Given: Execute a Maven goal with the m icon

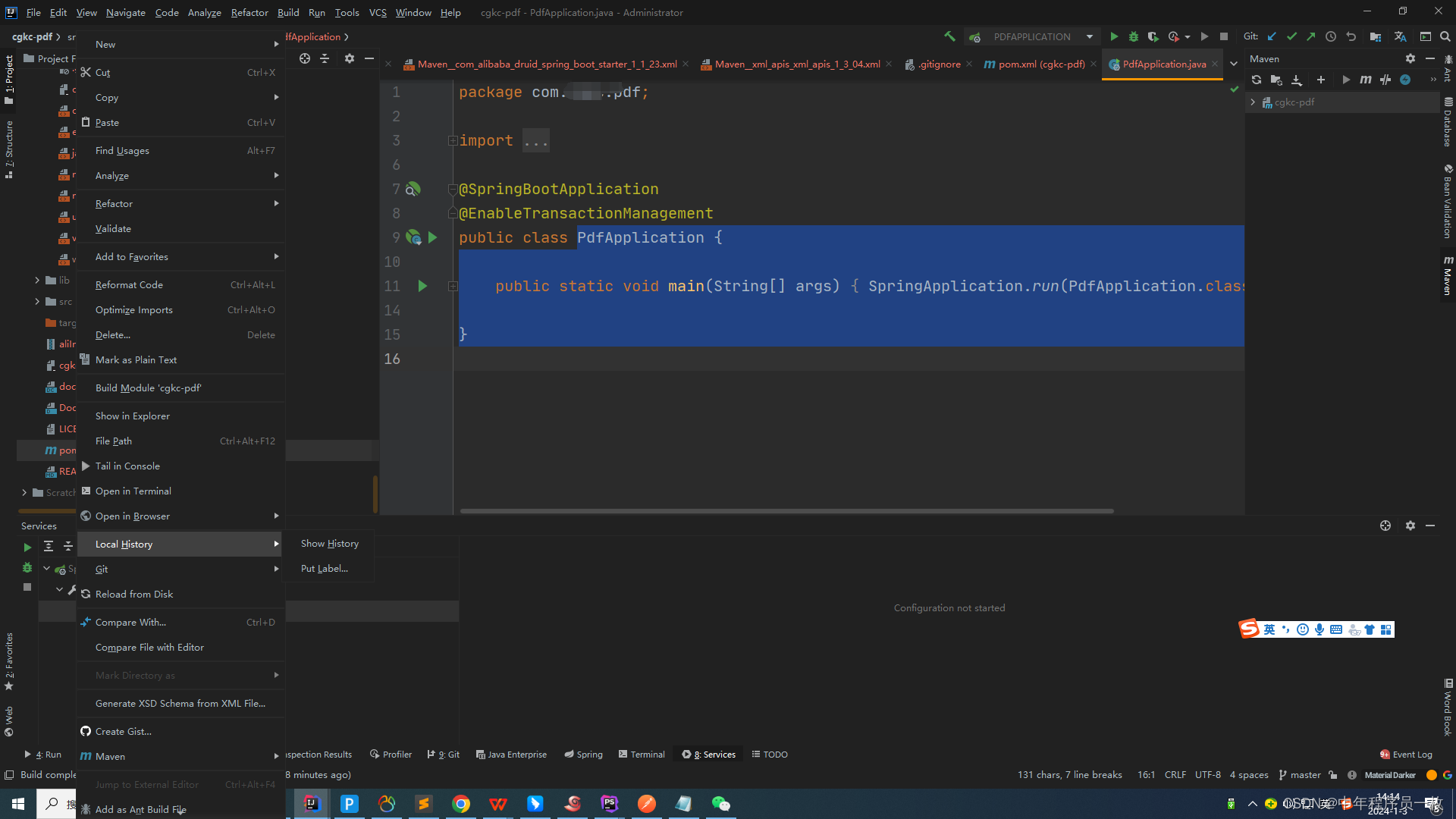Looking at the screenshot, I should click(1366, 80).
